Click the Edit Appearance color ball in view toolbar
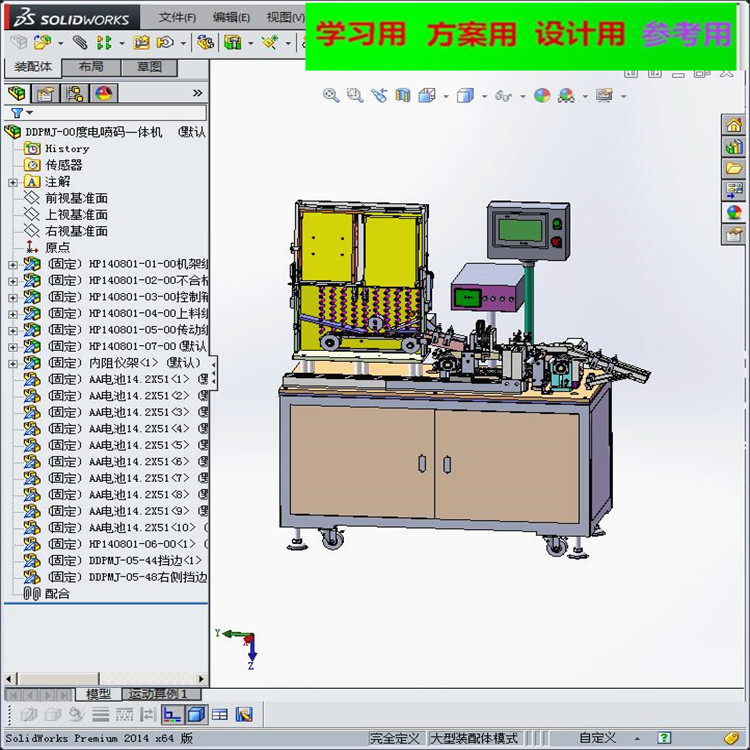Screen dimensions: 750x750 coord(542,95)
